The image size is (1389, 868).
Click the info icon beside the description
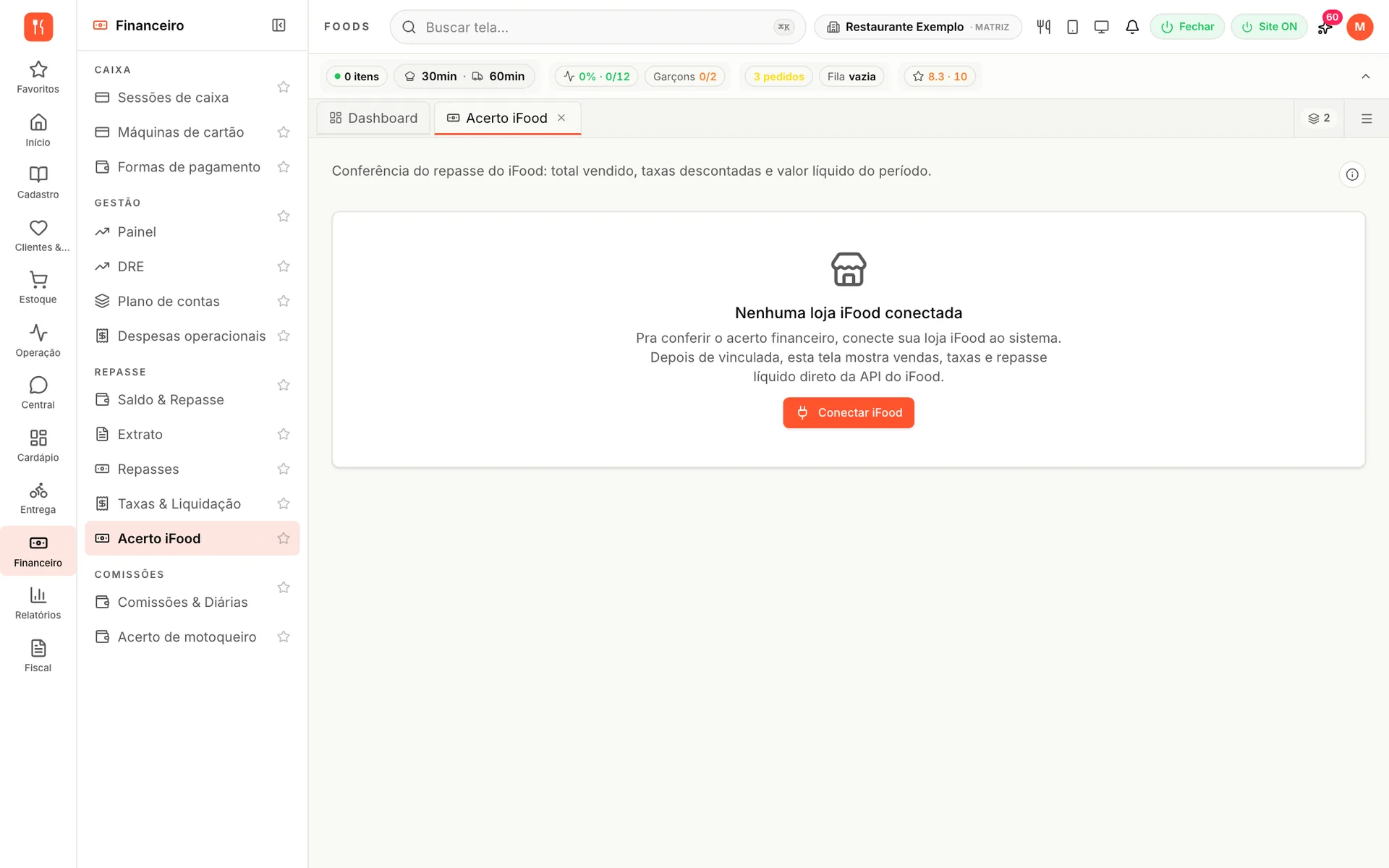1351,174
